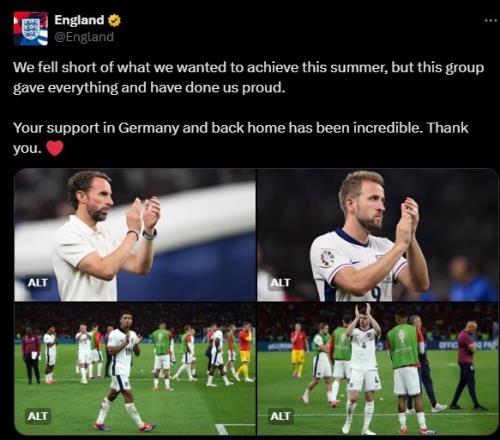
Task: Click the player in the yellow and red kit, bottom-left photo
Action: (245, 352)
